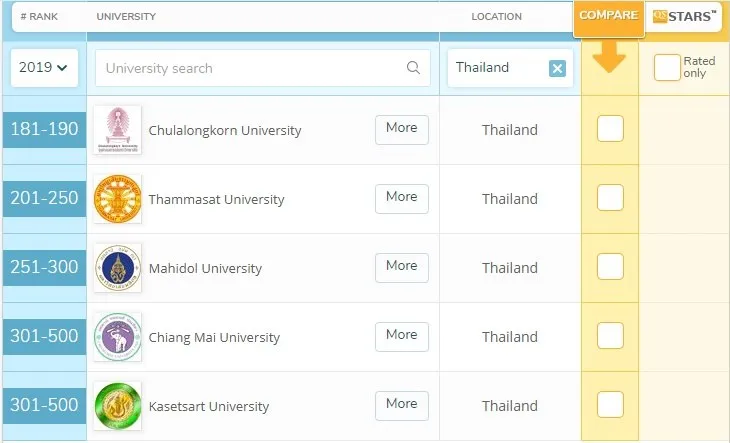The image size is (730, 443).
Task: Click More for Thammasat University
Action: click(401, 198)
